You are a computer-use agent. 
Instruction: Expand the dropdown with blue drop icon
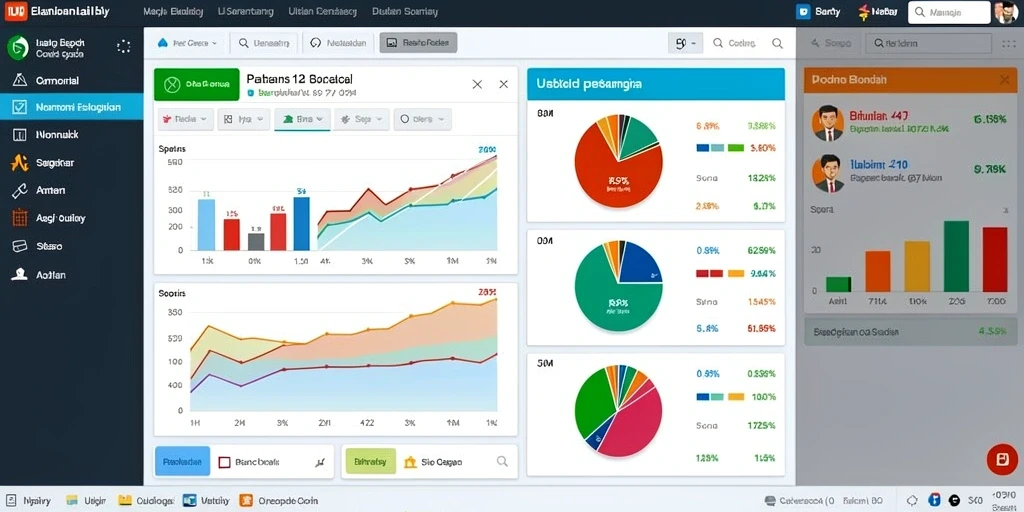[189, 43]
